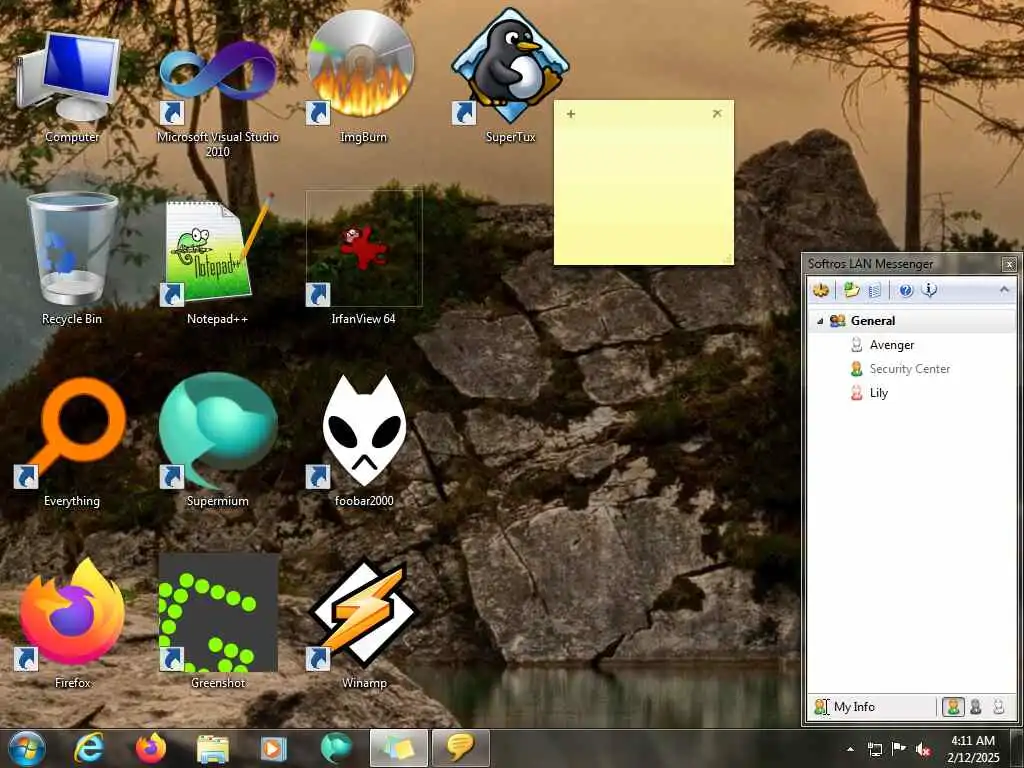Screen dimensions: 1024x768
Task: Launch Supermium from the taskbar
Action: pyautogui.click(x=336, y=748)
